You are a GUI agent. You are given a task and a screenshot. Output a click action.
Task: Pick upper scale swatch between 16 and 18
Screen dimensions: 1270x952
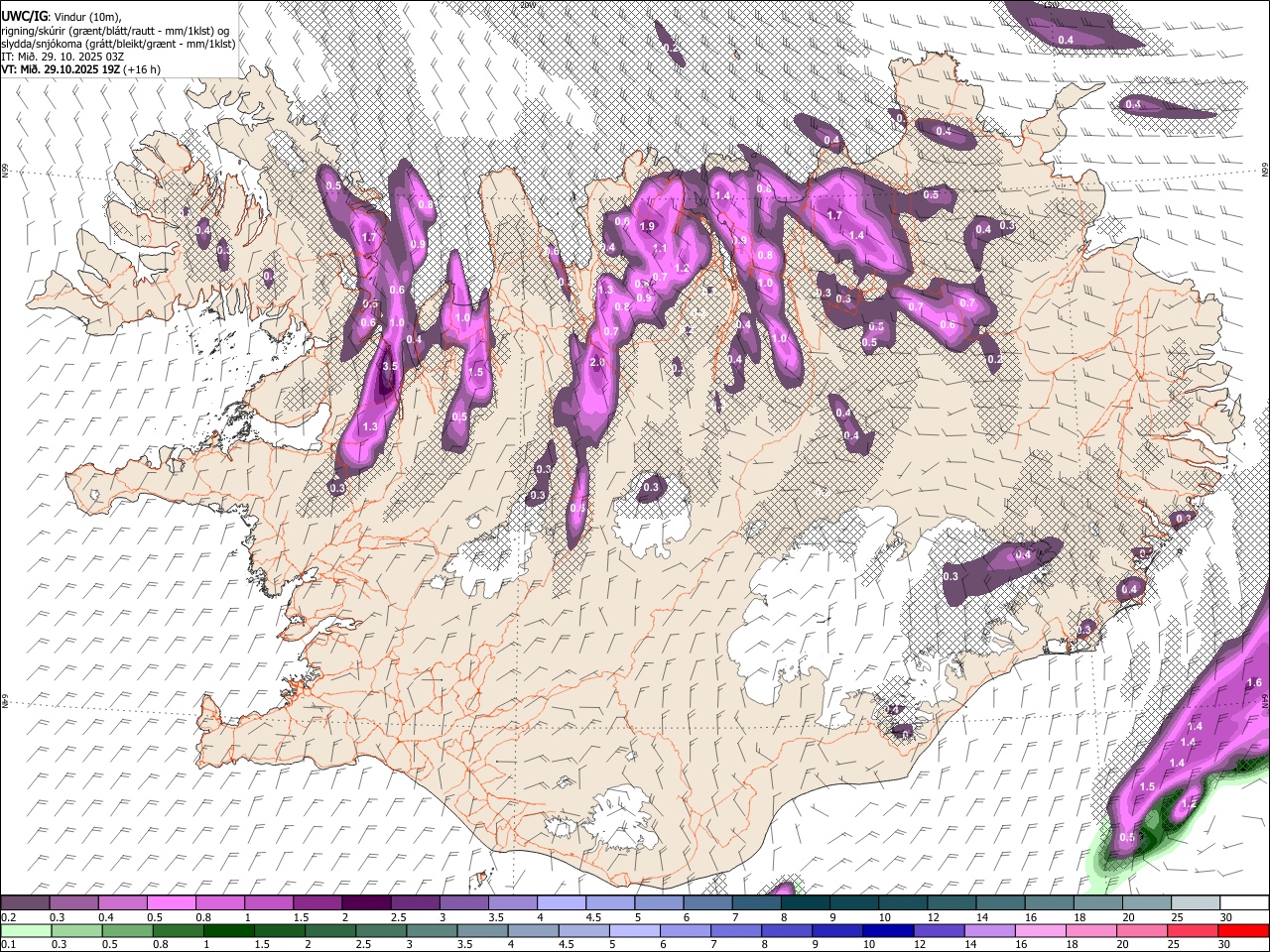click(1049, 903)
